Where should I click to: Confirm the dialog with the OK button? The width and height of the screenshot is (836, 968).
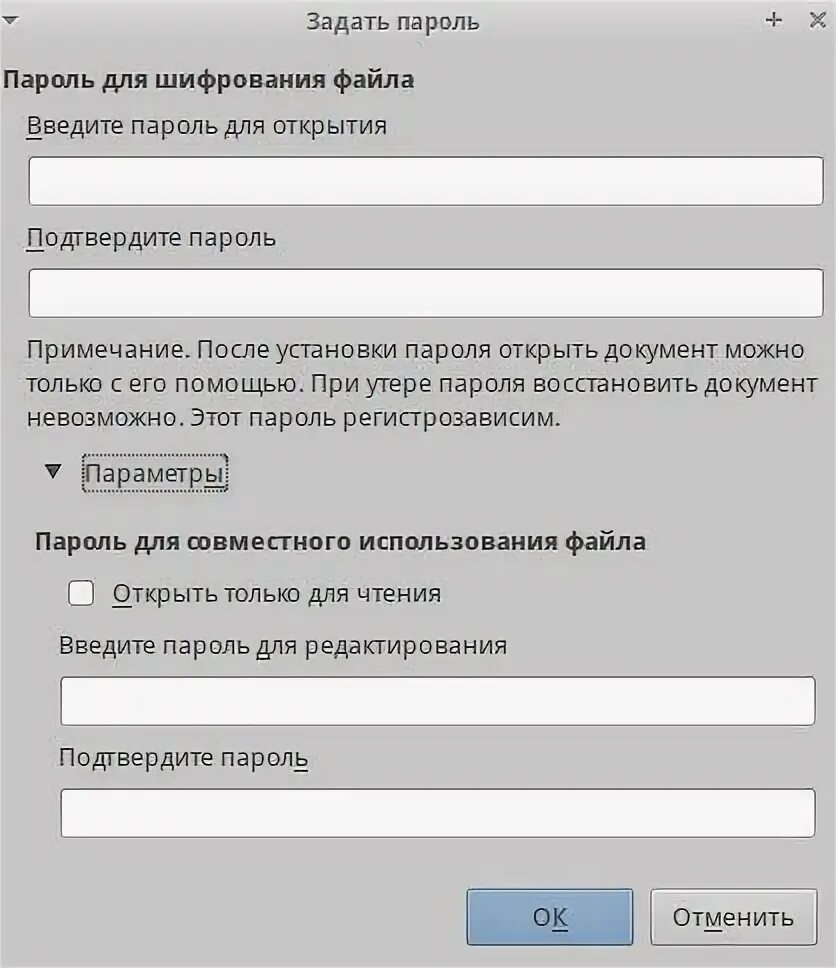click(550, 917)
